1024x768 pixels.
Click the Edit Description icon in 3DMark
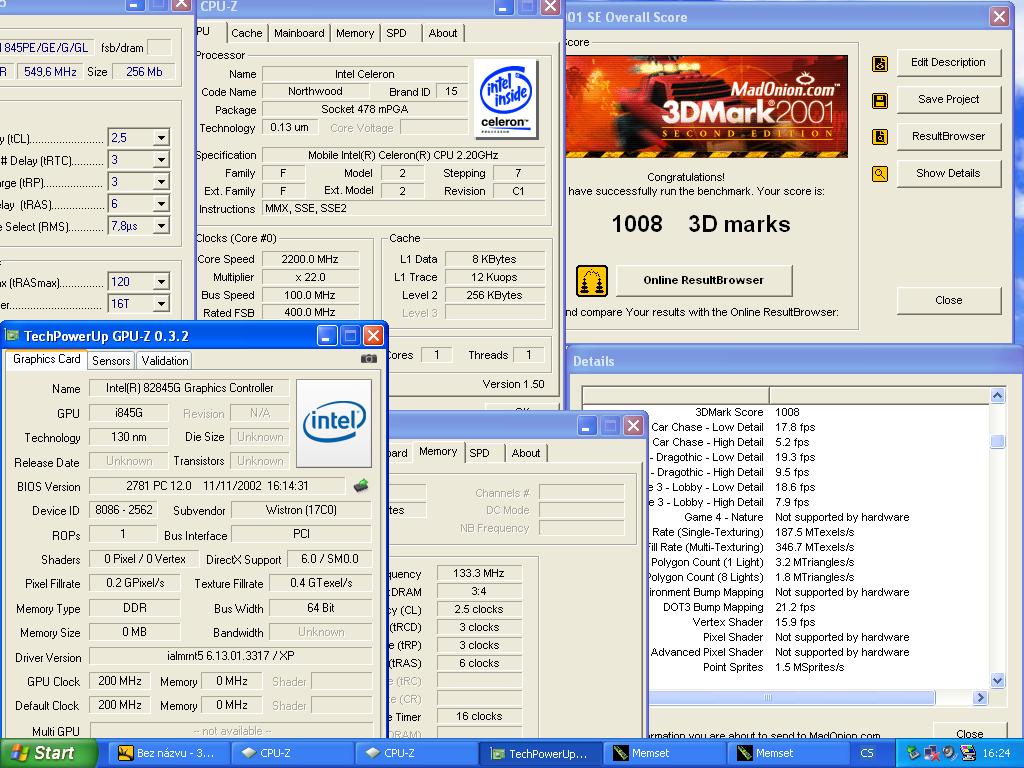point(880,63)
